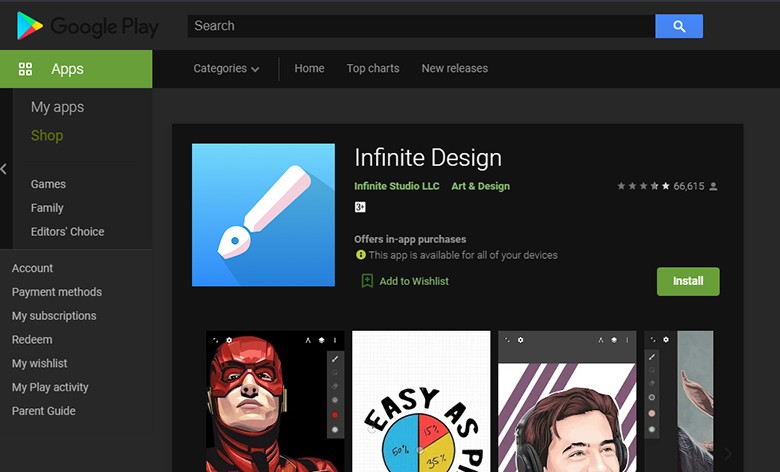Open Art & Design category link
Viewport: 780px width, 472px height.
coord(481,186)
